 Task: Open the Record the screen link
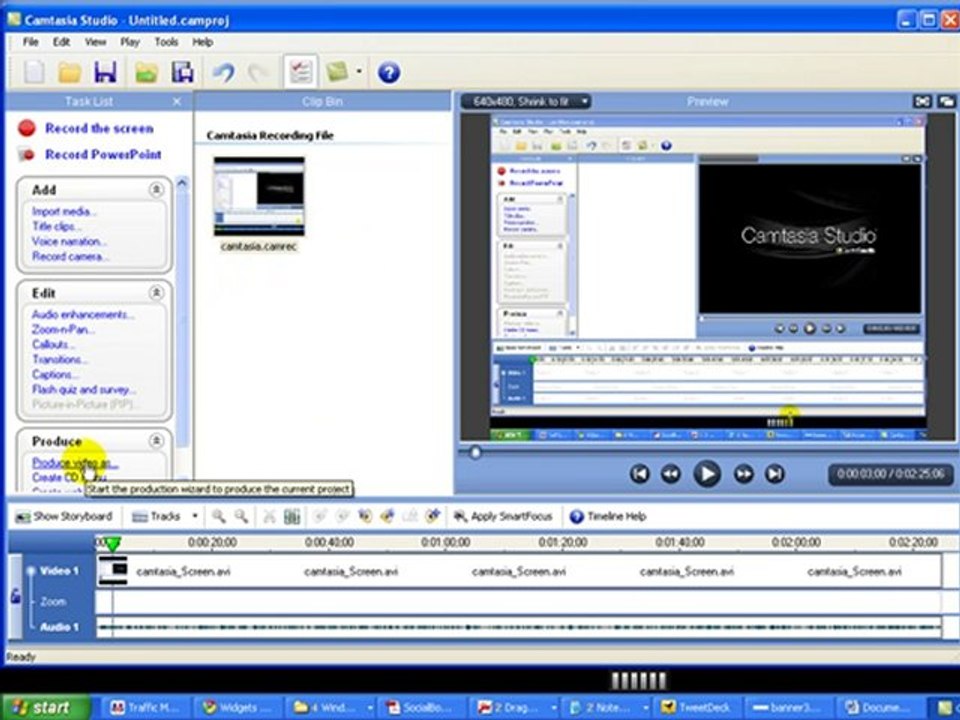99,128
